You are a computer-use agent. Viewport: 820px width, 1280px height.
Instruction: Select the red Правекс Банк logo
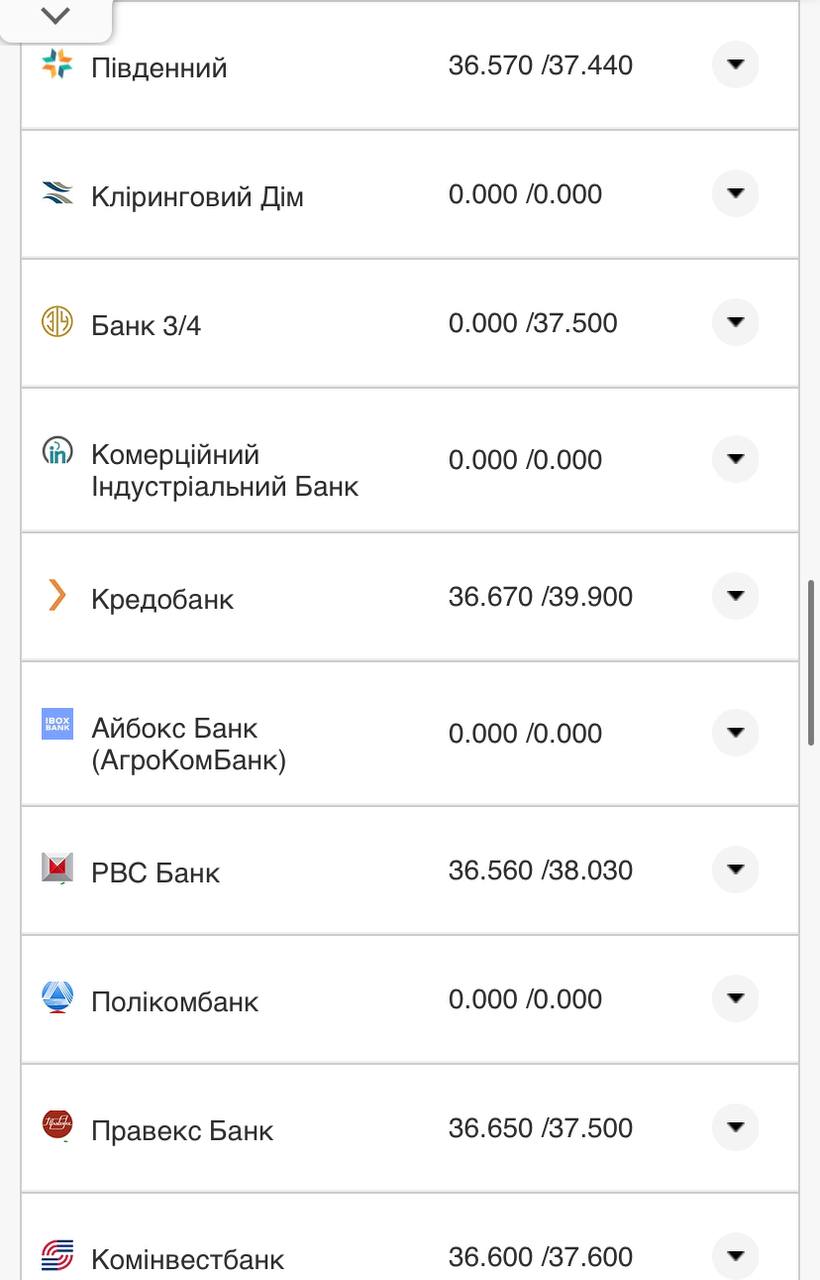tap(57, 1124)
